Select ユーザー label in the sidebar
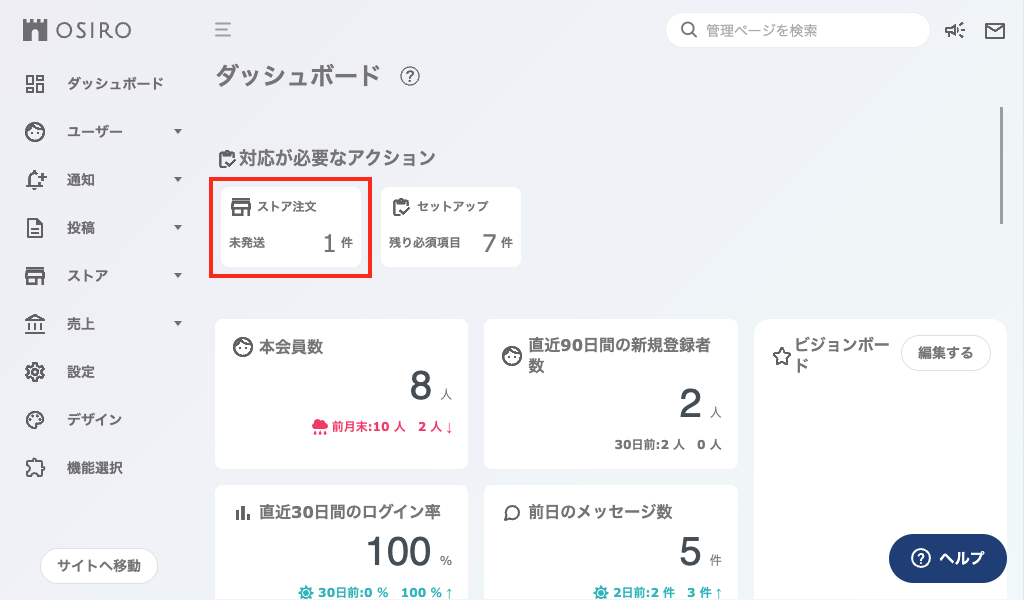Screen dimensions: 1024x600 tap(95, 132)
